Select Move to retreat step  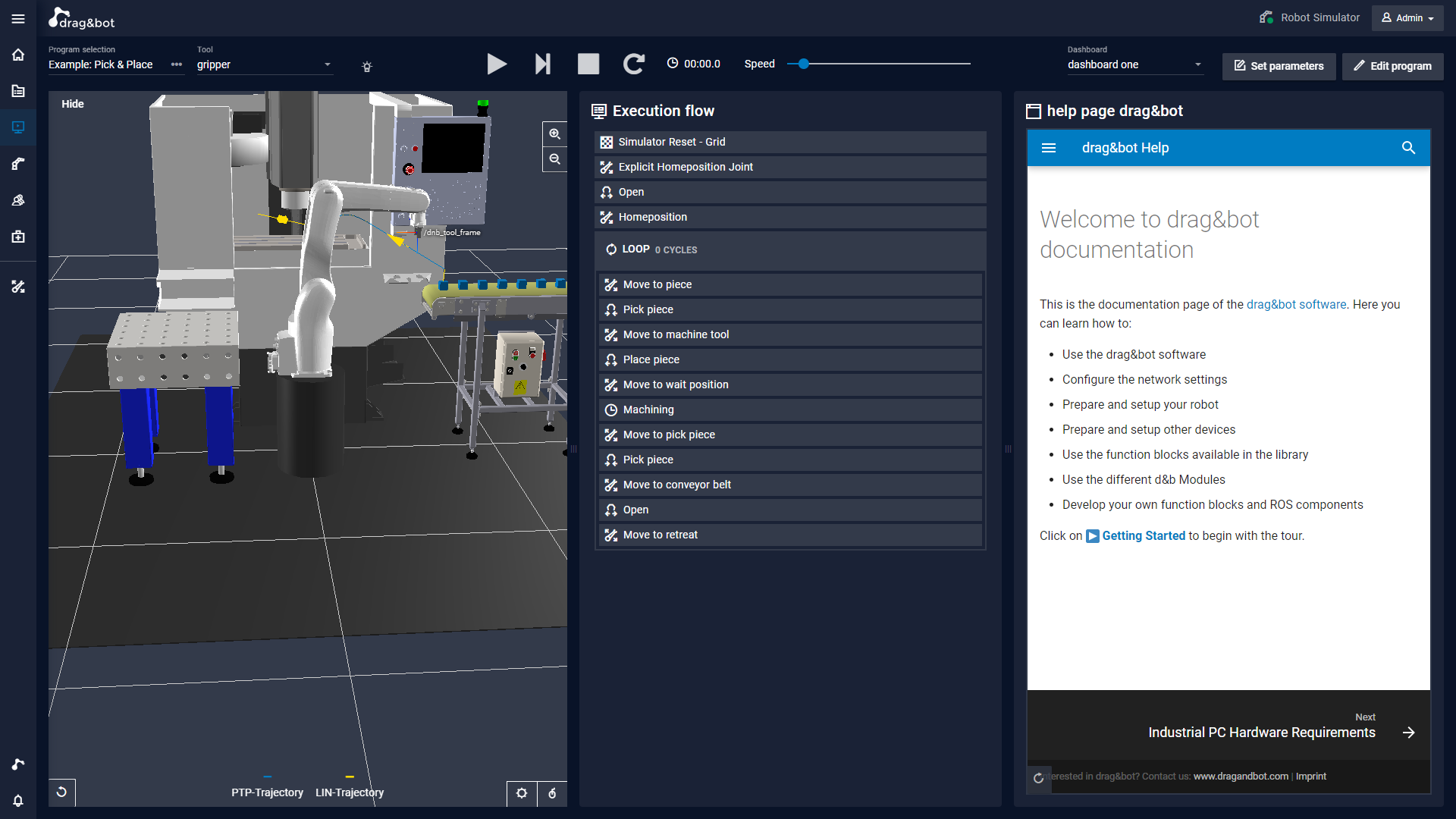tap(790, 535)
